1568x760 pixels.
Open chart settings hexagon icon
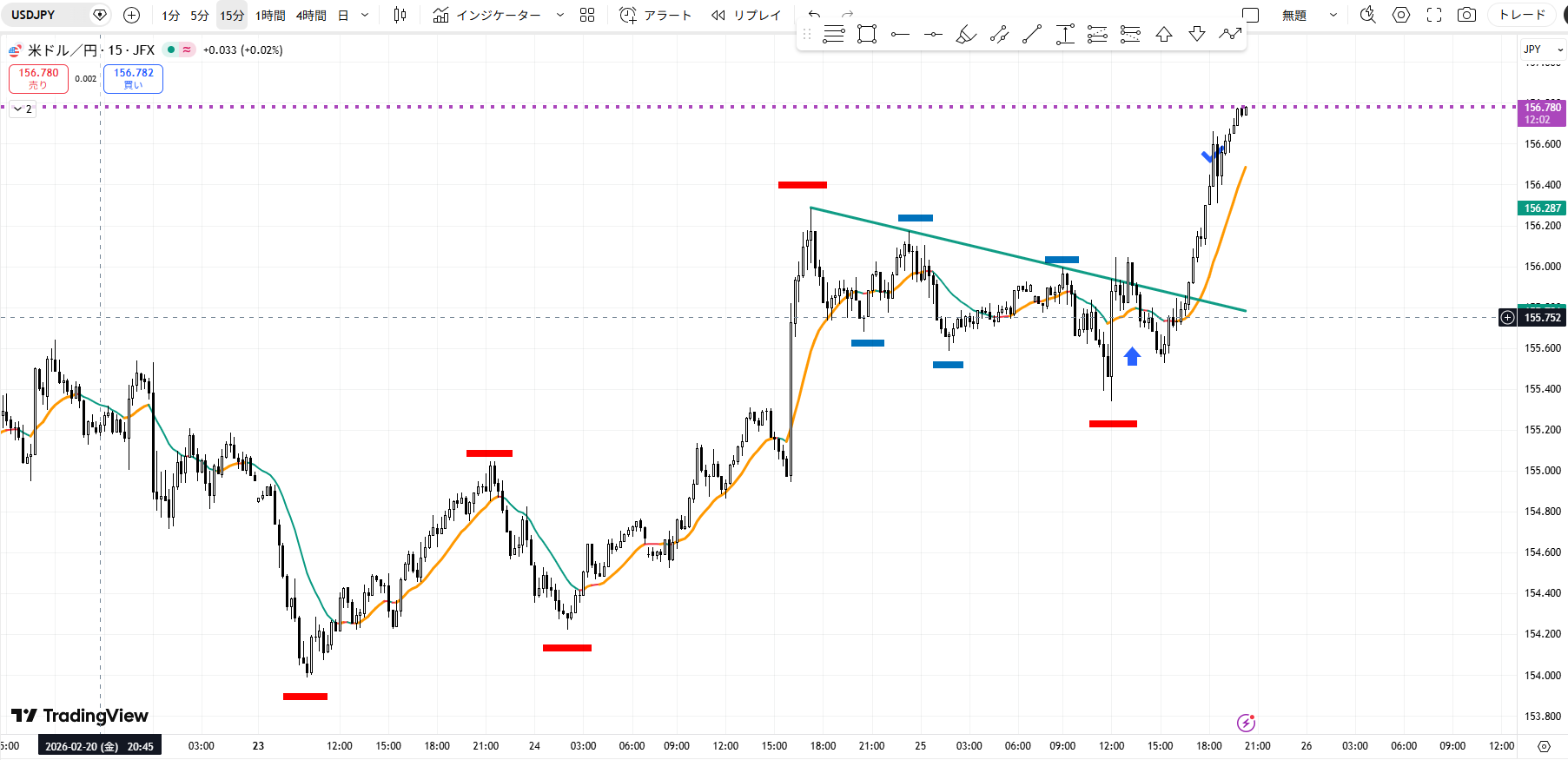click(1401, 15)
